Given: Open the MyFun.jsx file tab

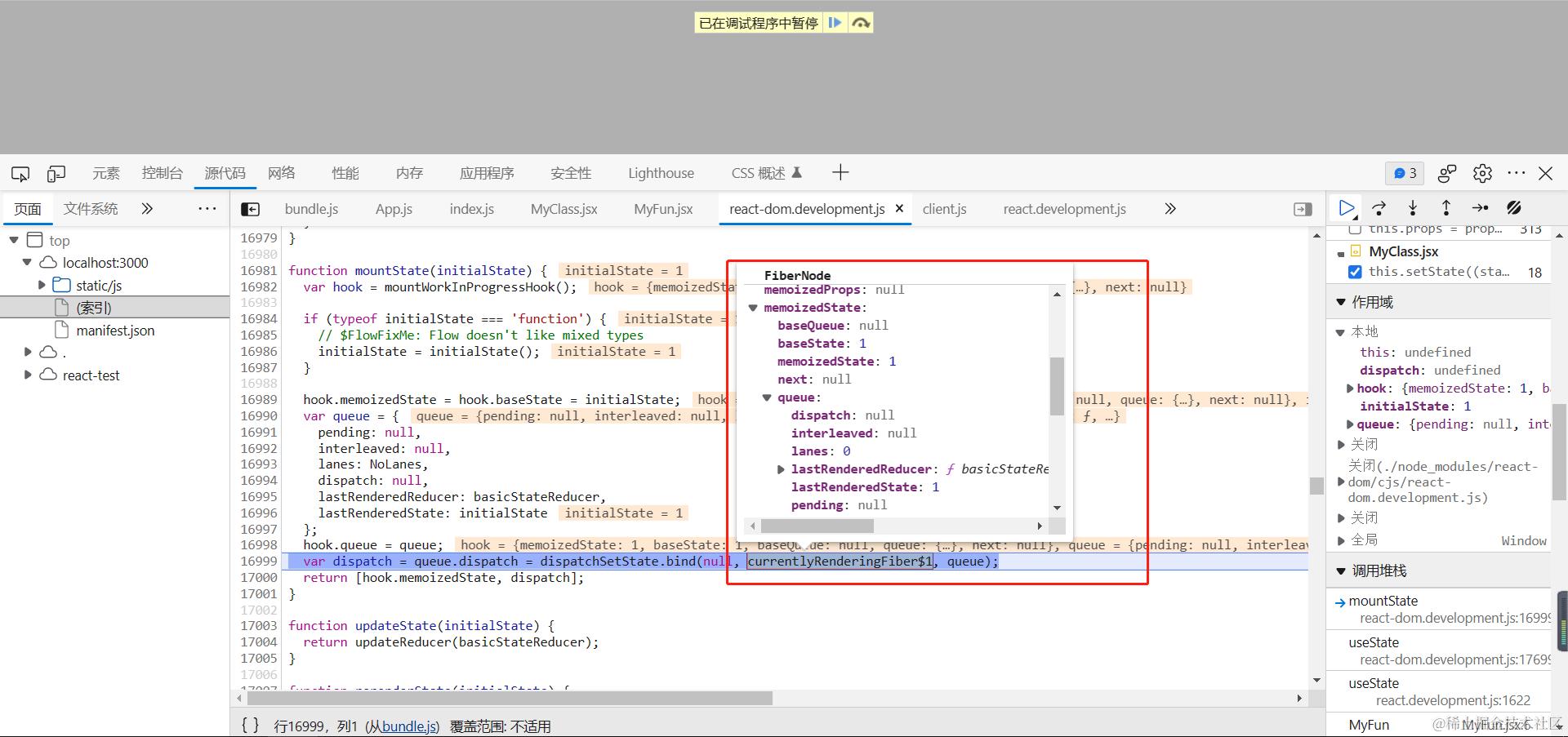Looking at the screenshot, I should coord(663,209).
